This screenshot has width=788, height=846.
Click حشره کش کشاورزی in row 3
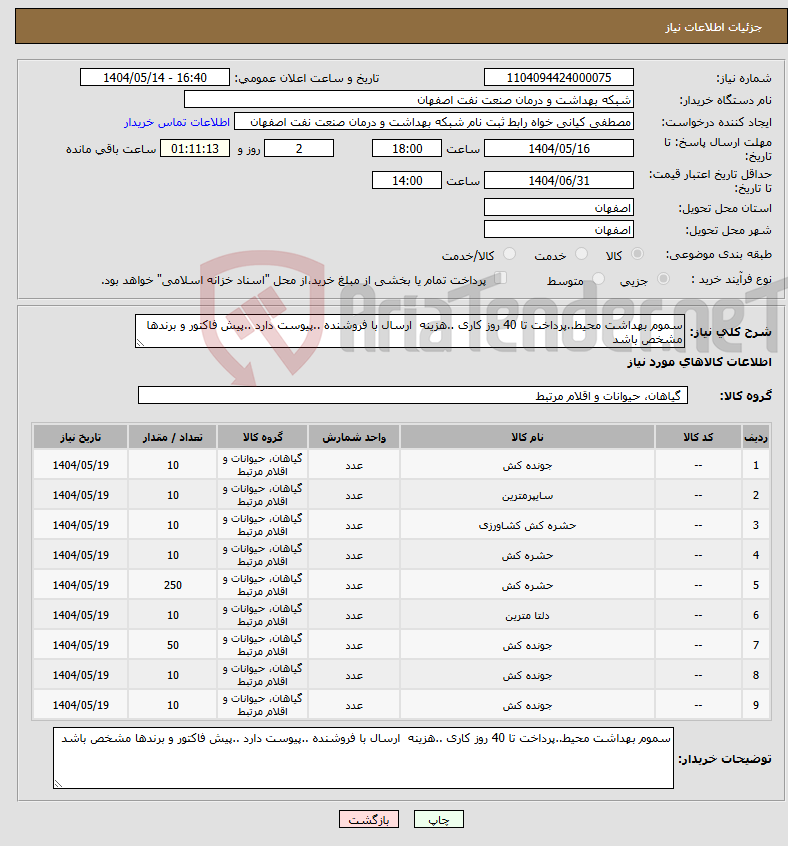click(x=527, y=525)
